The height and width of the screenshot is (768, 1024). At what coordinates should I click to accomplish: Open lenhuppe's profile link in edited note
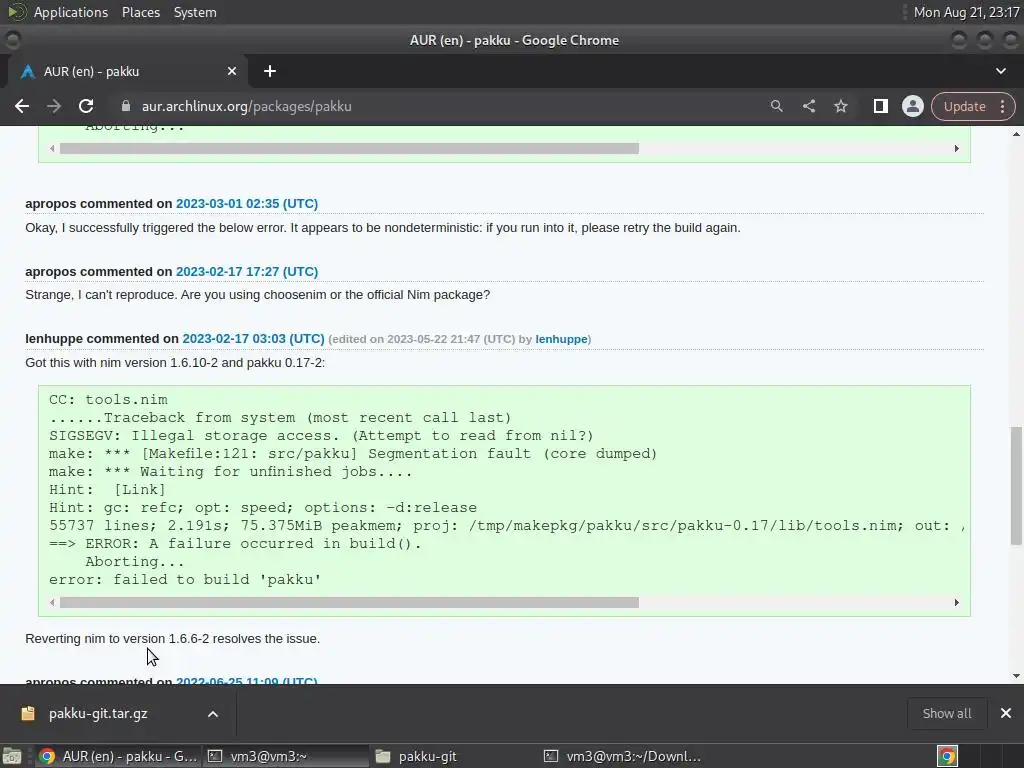point(561,339)
